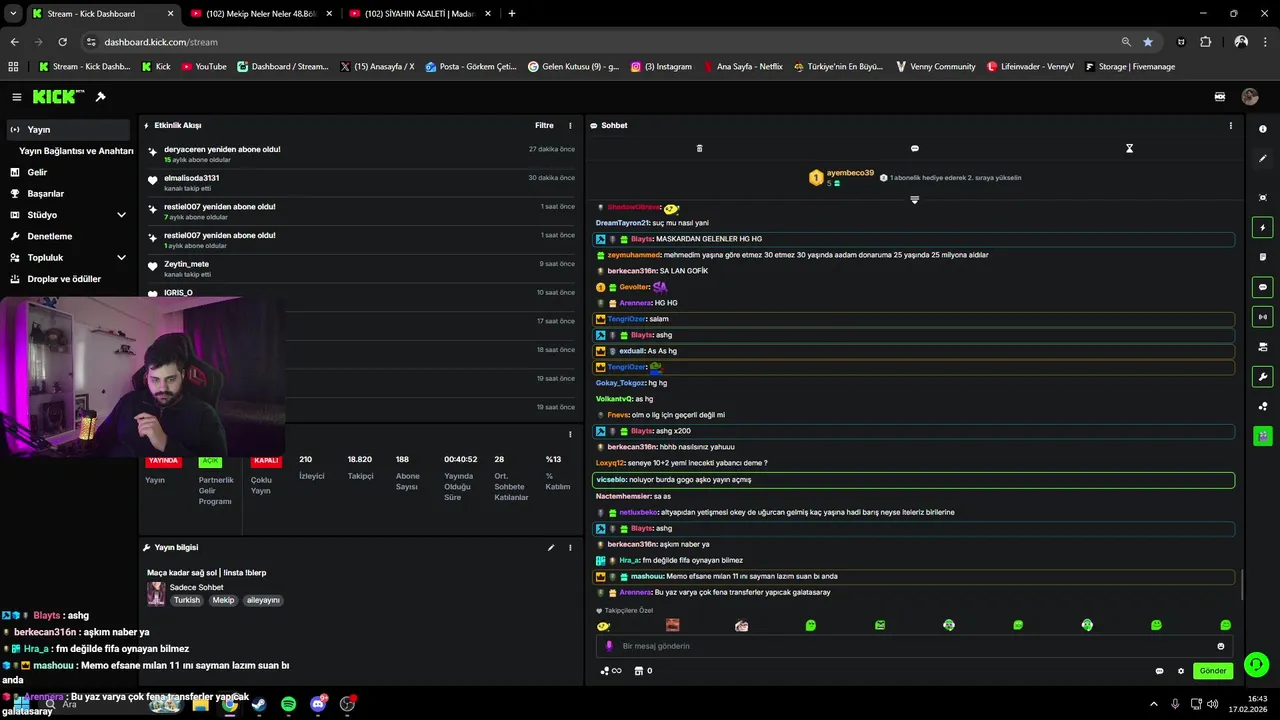The image size is (1280, 720).
Task: Click the pencil edit icon in right sidebar
Action: [x=1263, y=158]
